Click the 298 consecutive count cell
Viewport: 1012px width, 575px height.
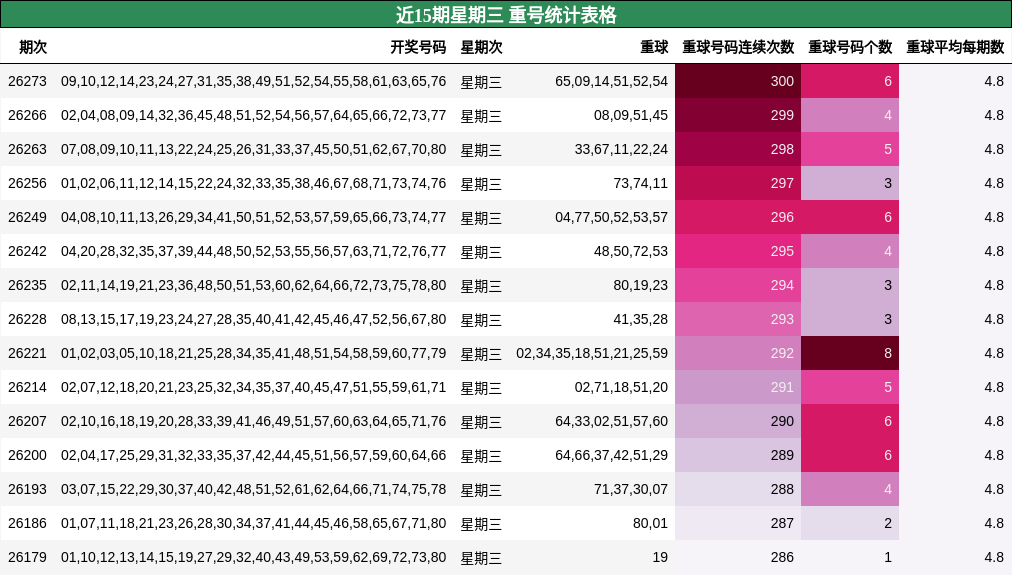coord(738,149)
